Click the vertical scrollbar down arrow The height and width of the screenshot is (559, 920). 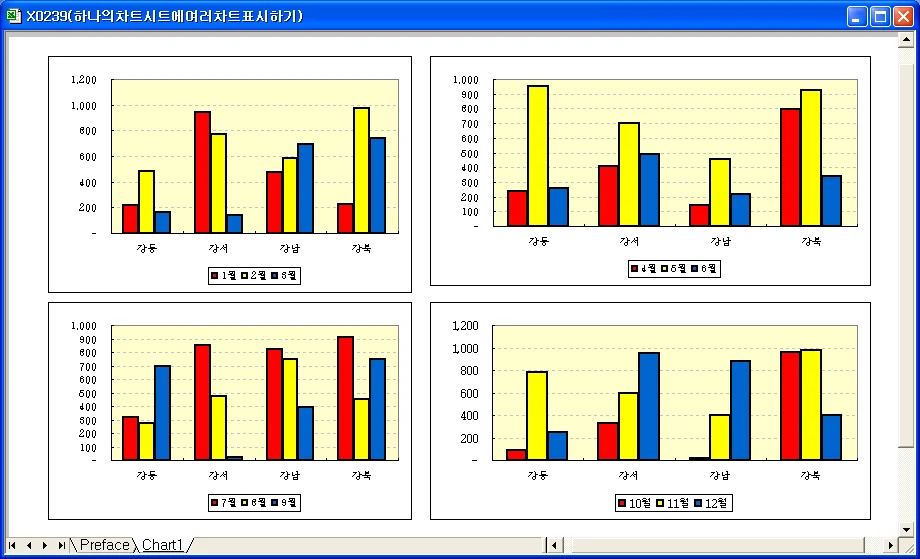(x=906, y=530)
